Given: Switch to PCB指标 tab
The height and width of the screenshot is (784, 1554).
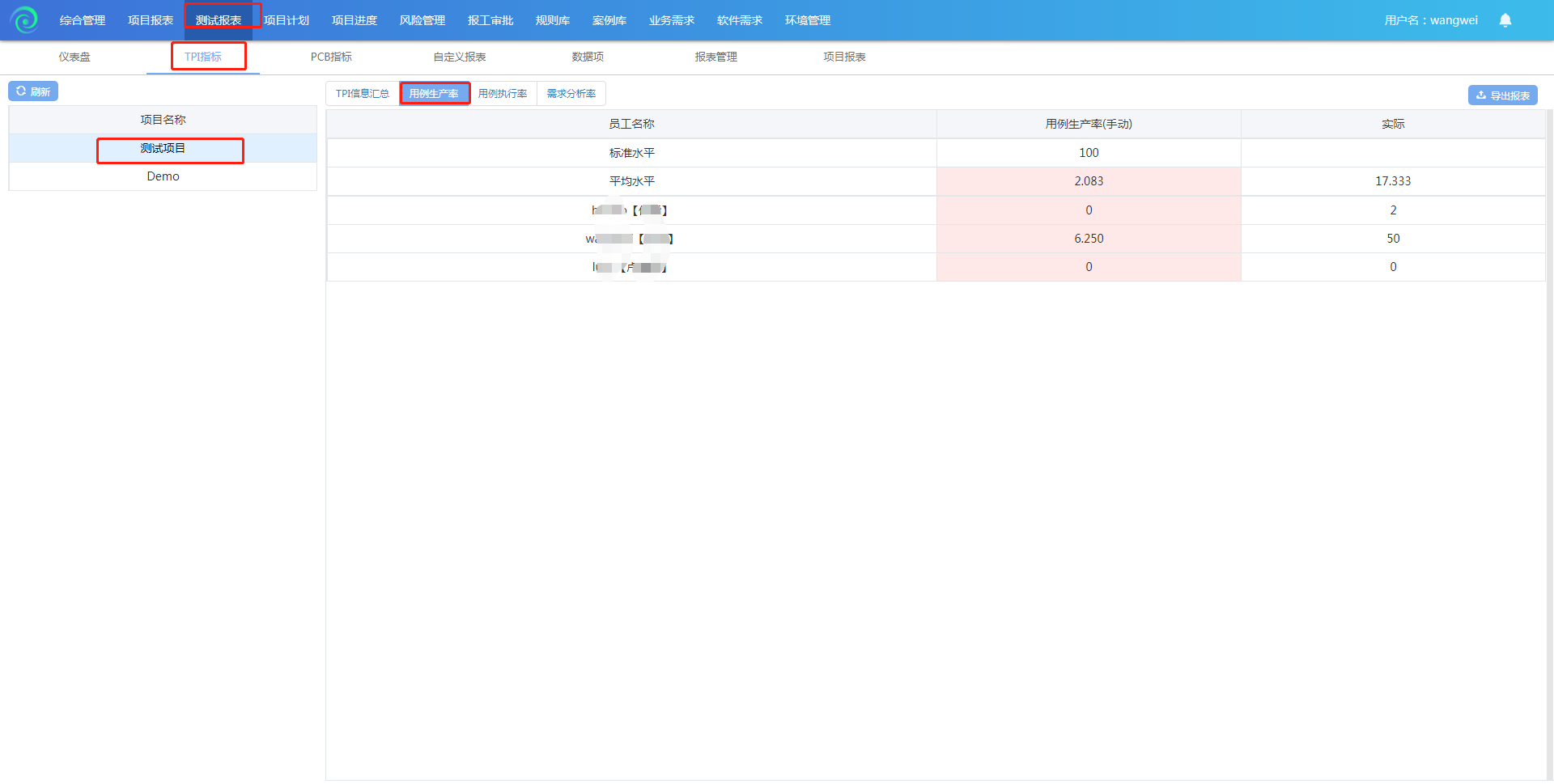Looking at the screenshot, I should 331,57.
